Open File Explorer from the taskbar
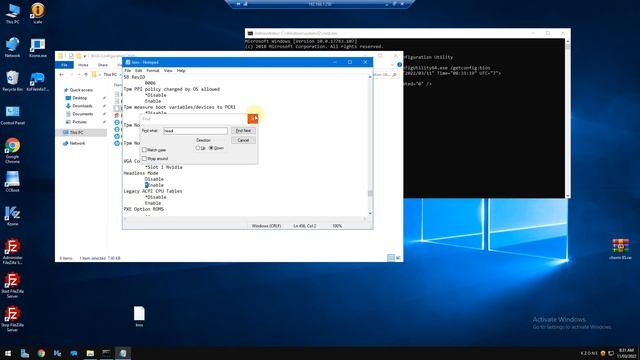This screenshot has height=360, width=640. (x=90, y=353)
